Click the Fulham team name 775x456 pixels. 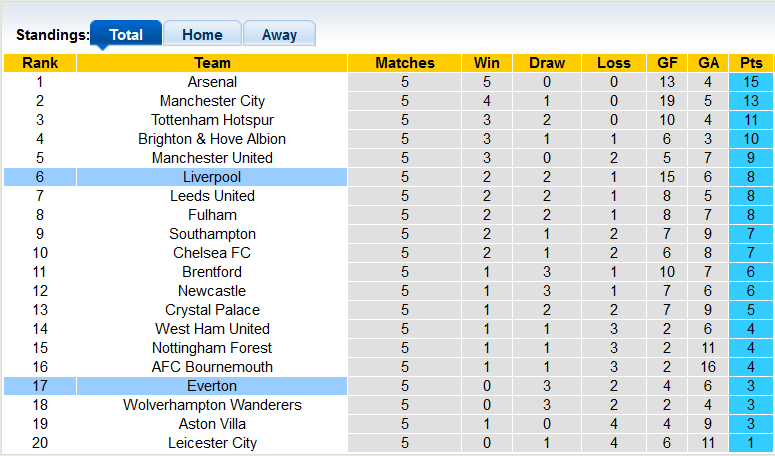click(212, 215)
